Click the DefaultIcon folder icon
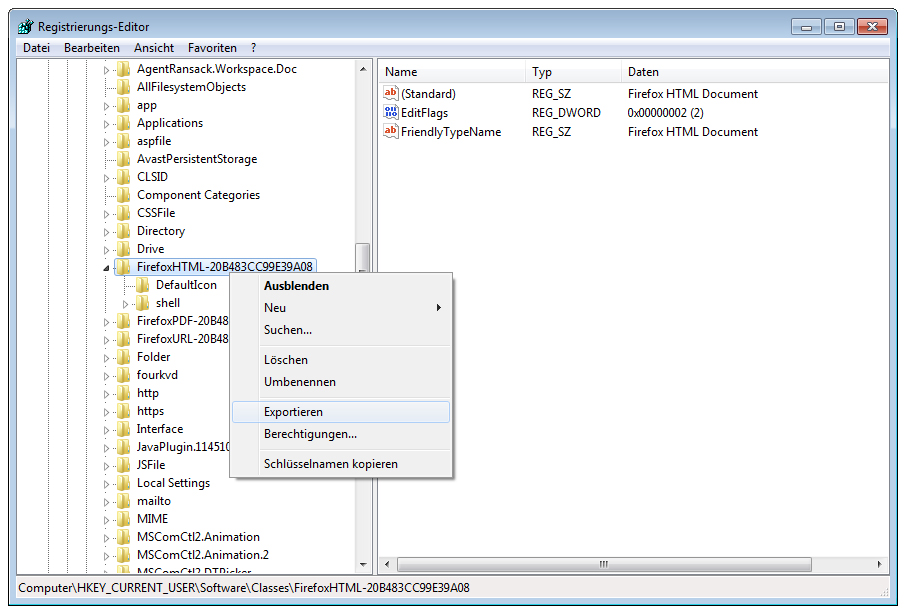906x614 pixels. coord(142,285)
